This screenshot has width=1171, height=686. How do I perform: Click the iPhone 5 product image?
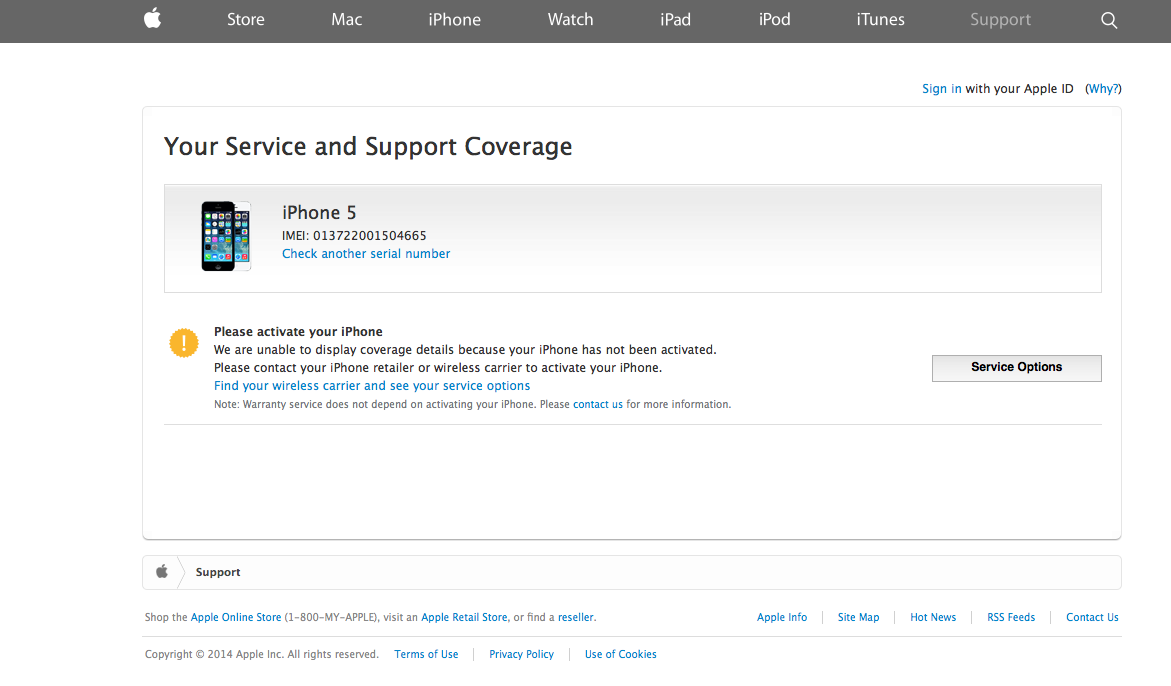click(x=225, y=236)
